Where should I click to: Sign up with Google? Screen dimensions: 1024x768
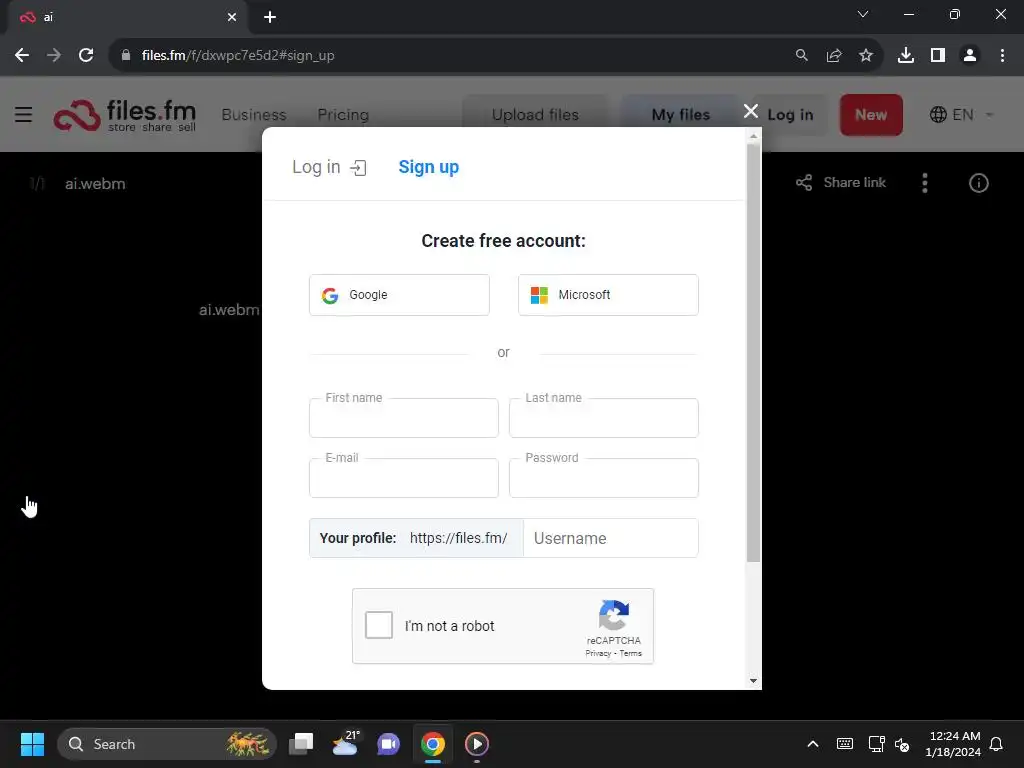click(399, 295)
